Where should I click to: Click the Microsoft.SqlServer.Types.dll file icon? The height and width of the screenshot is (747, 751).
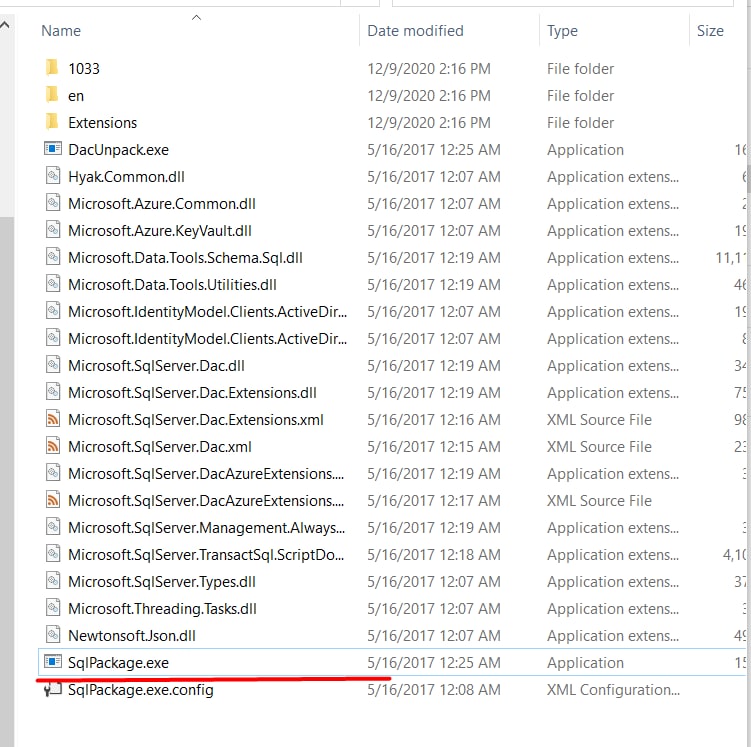click(53, 581)
